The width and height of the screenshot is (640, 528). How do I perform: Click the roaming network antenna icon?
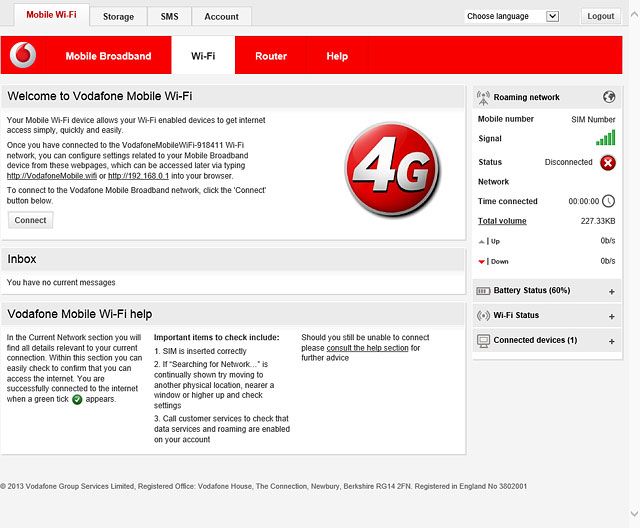483,98
